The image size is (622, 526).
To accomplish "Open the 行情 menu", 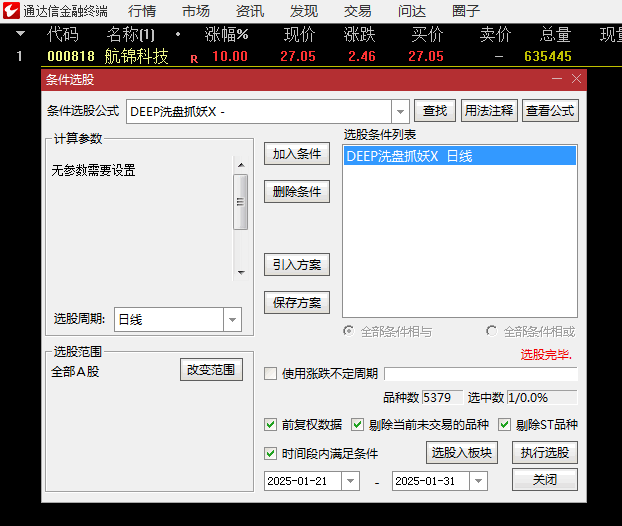I will point(142,11).
